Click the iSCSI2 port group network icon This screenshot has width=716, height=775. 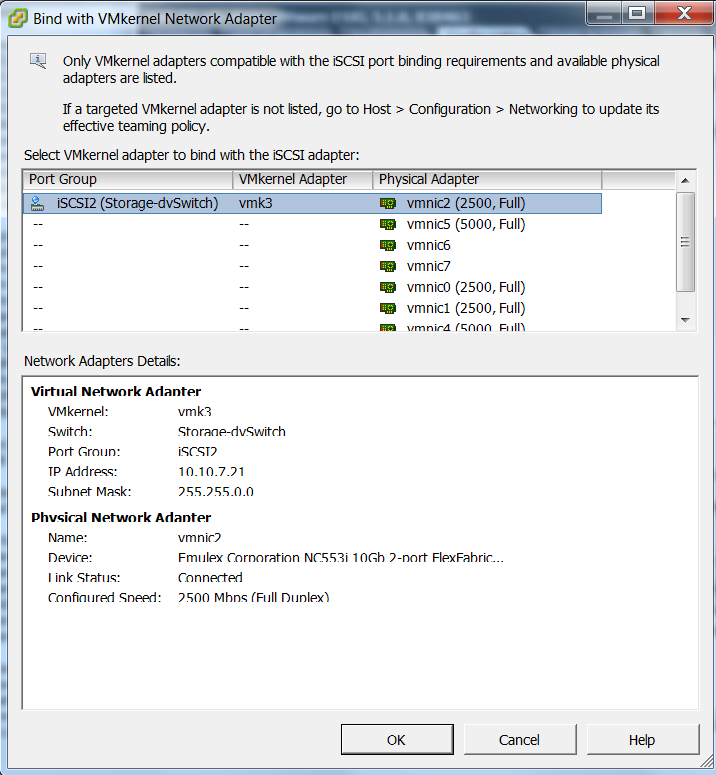click(x=38, y=203)
